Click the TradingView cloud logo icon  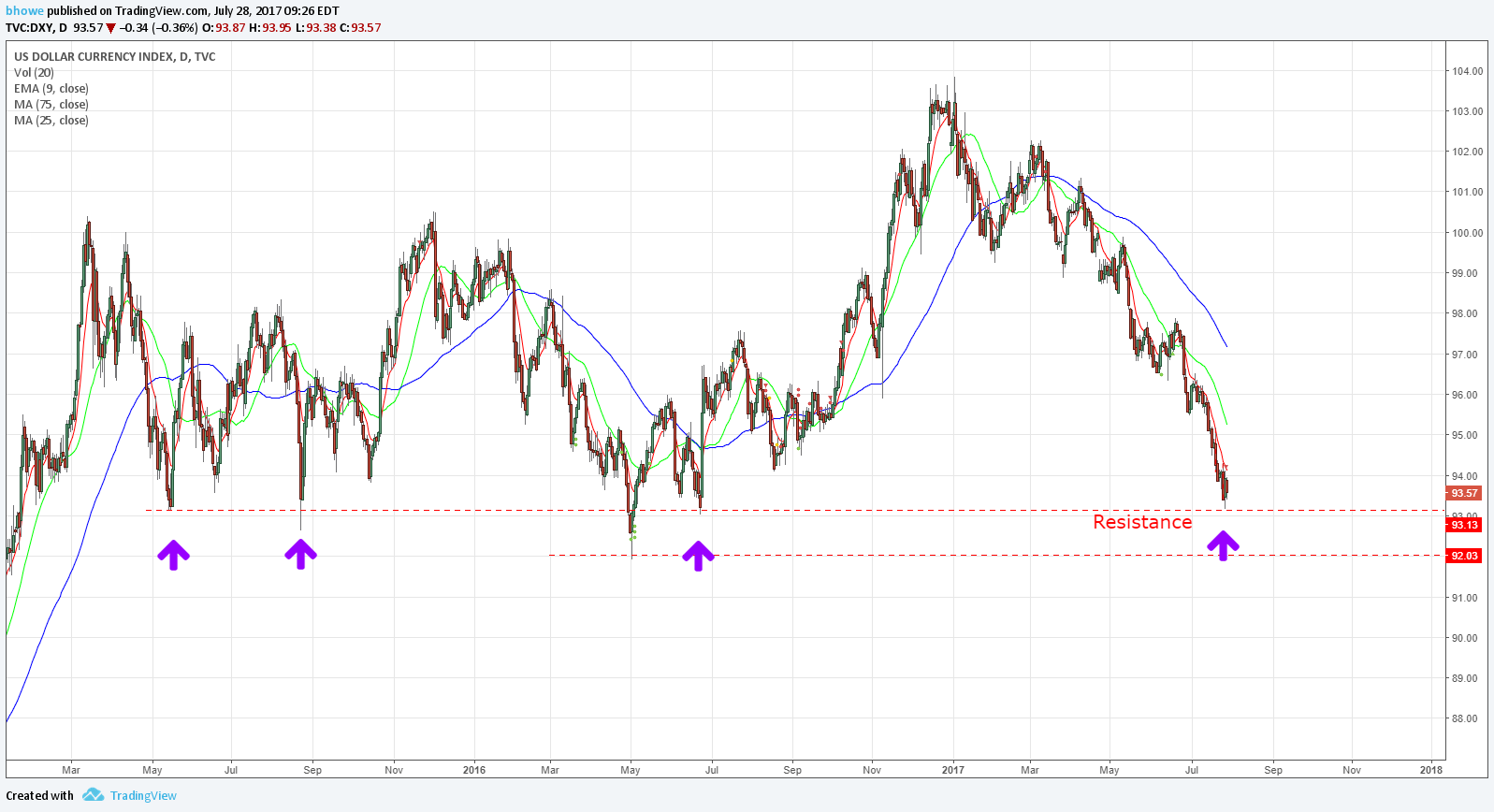point(93,795)
